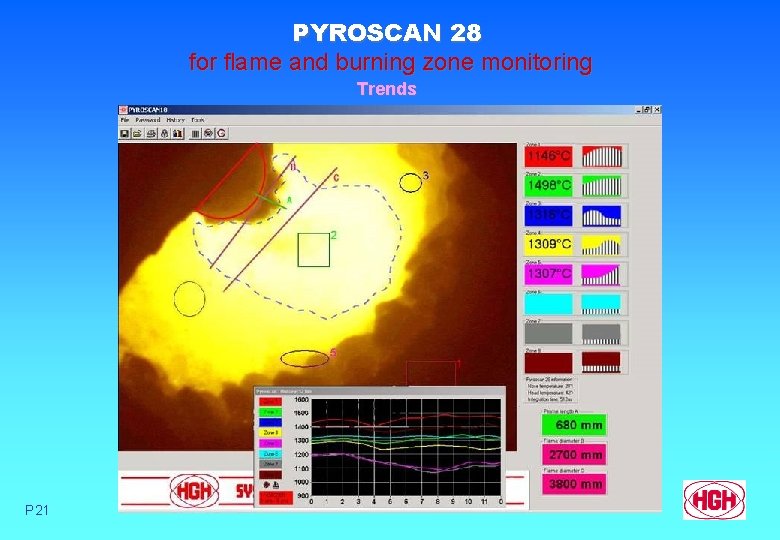Image resolution: width=780 pixels, height=540 pixels.
Task: Click the flame diameter B value 2700 mm
Action: [575, 454]
